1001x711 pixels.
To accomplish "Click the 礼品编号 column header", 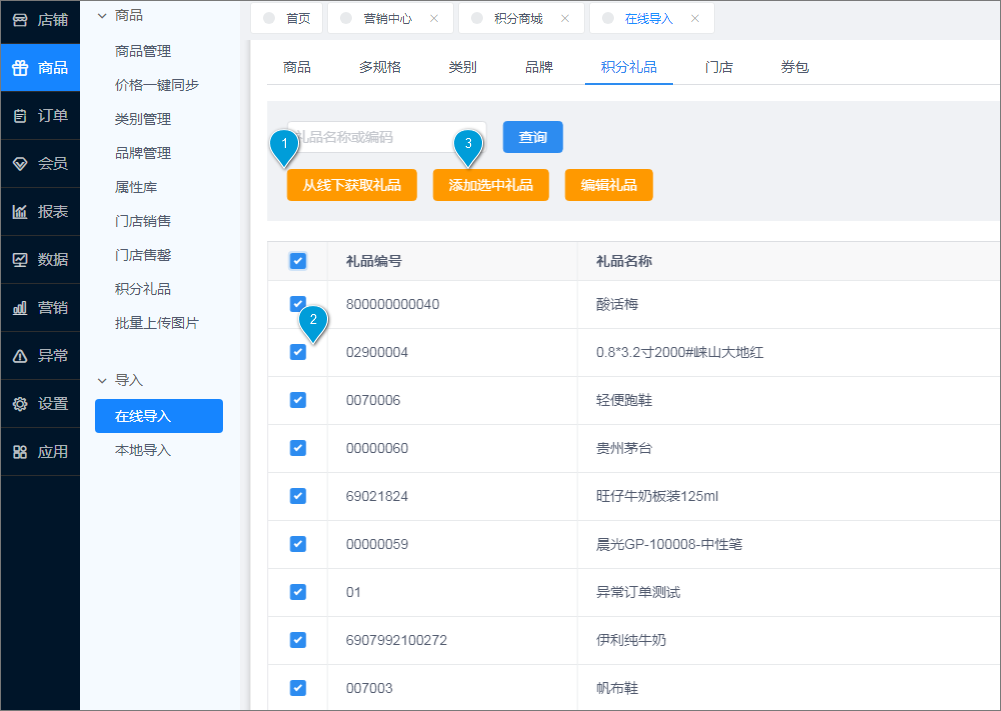I will [x=374, y=261].
